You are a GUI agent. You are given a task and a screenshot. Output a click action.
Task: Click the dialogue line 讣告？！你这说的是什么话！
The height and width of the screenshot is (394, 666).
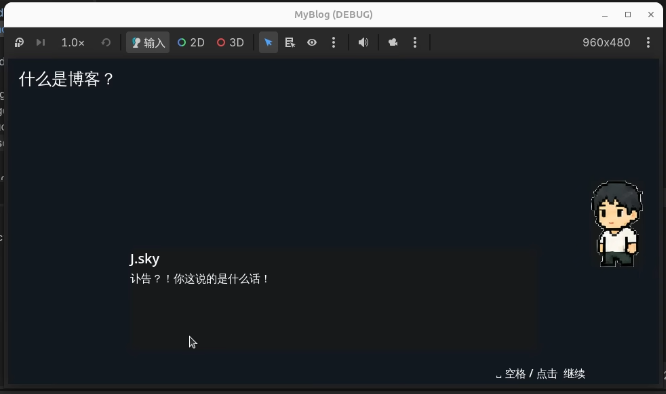(199, 279)
